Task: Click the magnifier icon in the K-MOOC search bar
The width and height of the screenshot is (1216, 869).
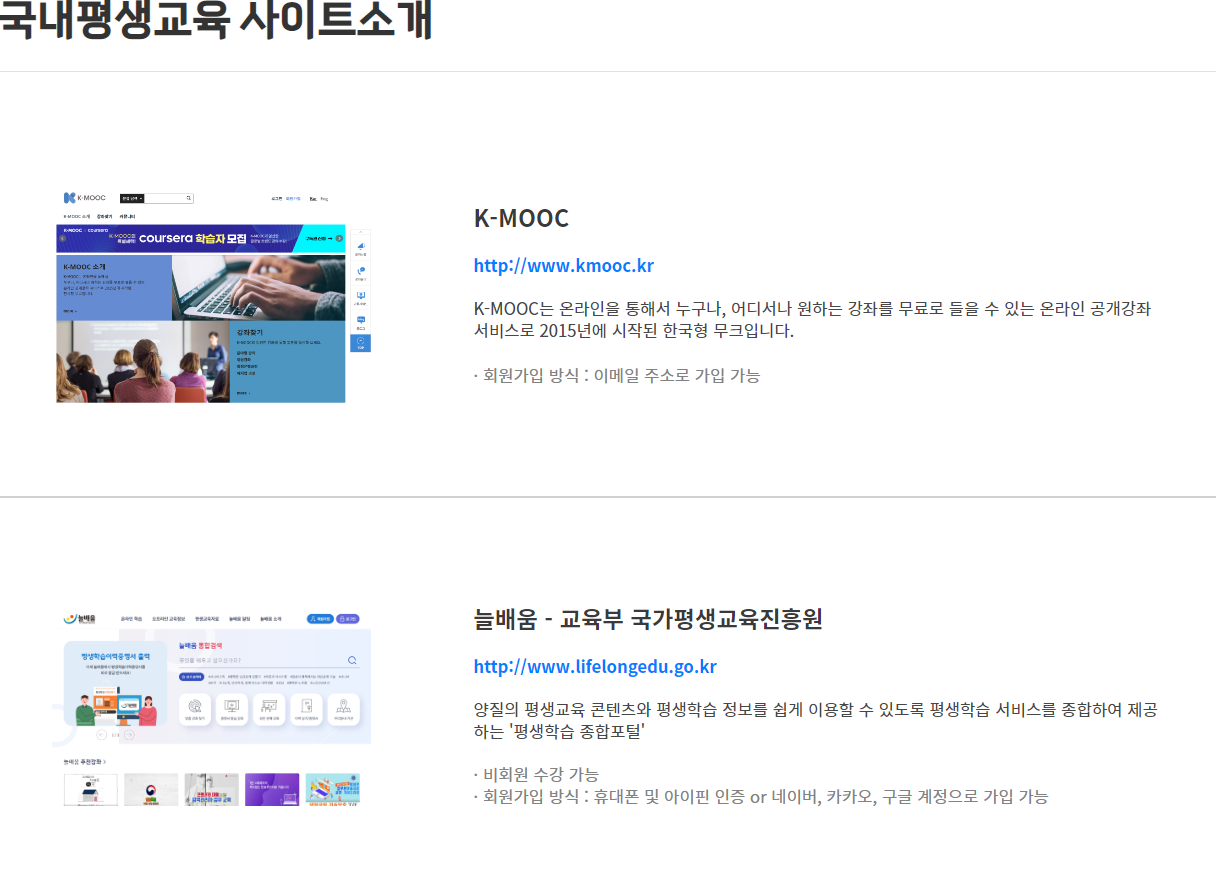Action: pyautogui.click(x=188, y=199)
